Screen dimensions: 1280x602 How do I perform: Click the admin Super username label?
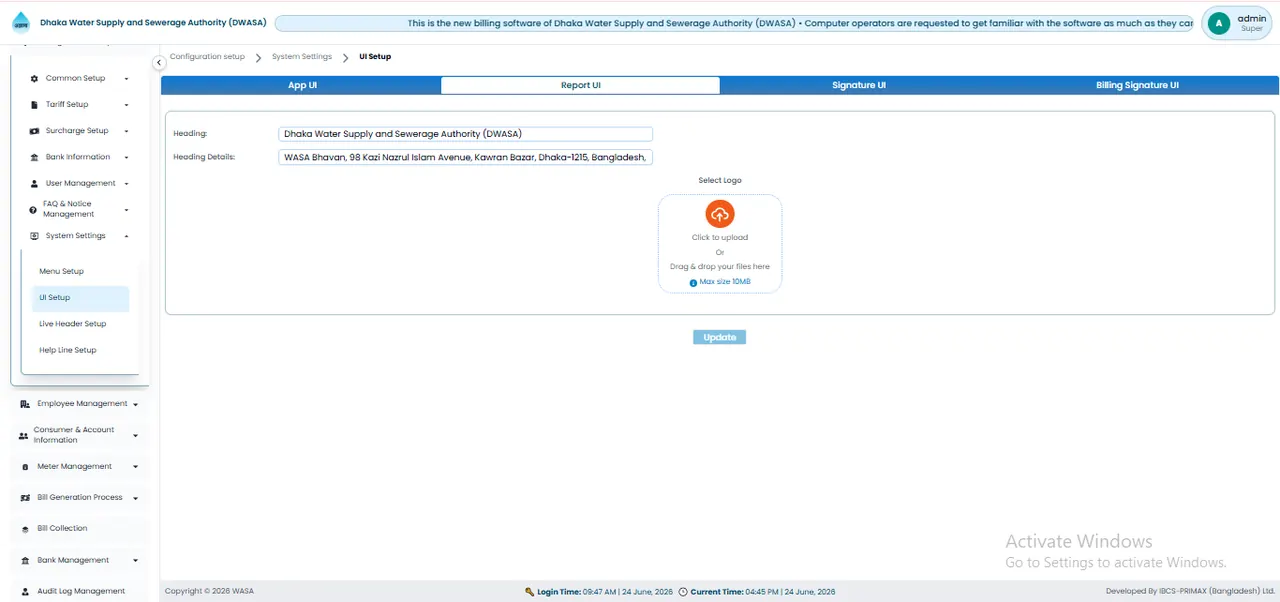tap(1252, 23)
